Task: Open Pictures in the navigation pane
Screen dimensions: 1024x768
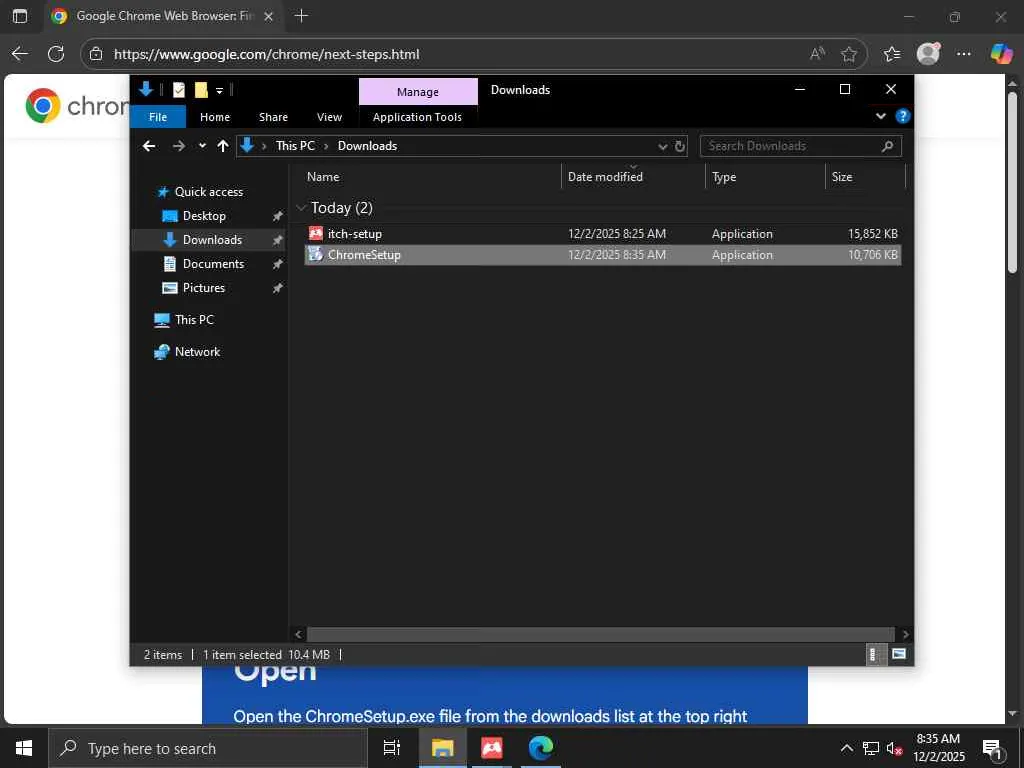Action: pos(203,288)
